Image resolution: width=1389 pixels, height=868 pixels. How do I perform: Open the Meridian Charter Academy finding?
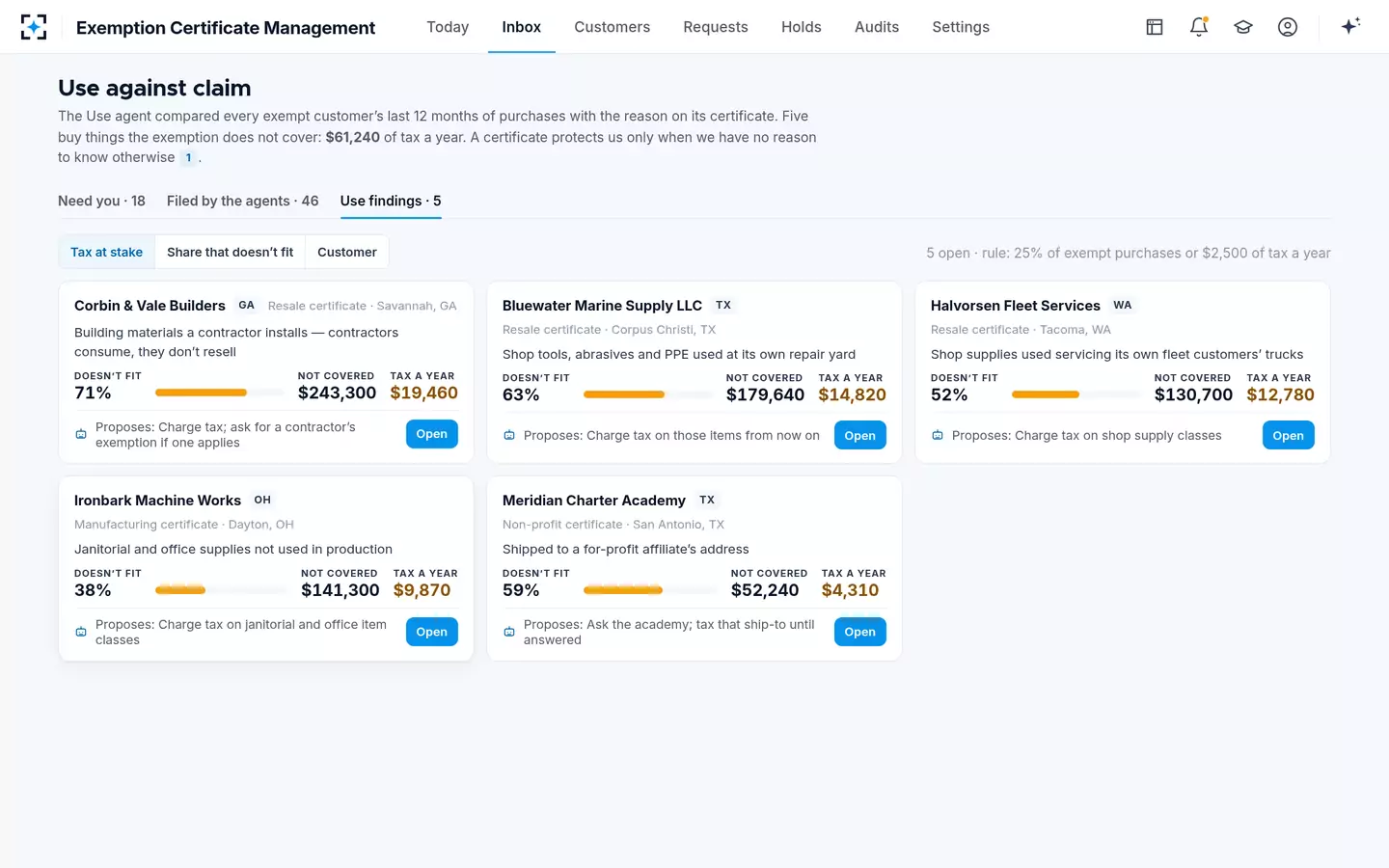860,632
